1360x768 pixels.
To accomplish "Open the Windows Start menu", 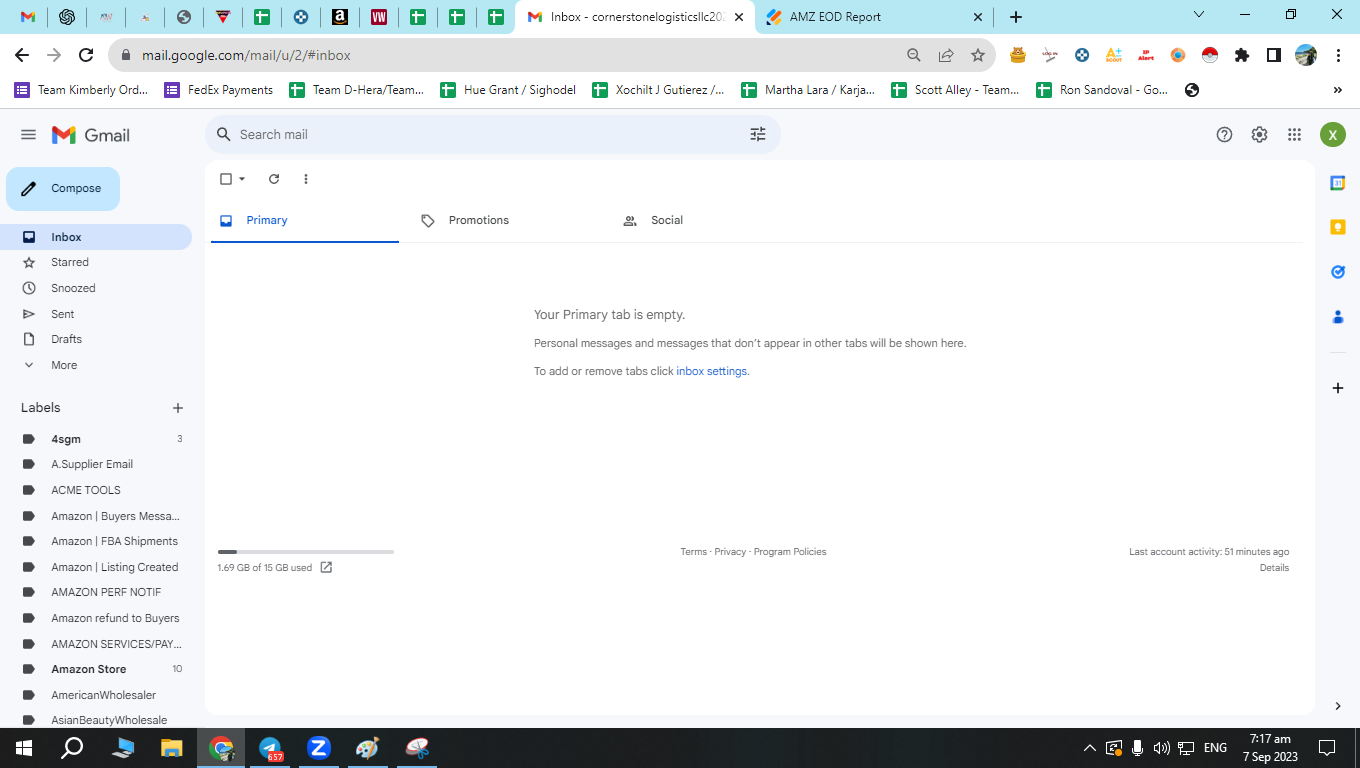I will point(24,748).
